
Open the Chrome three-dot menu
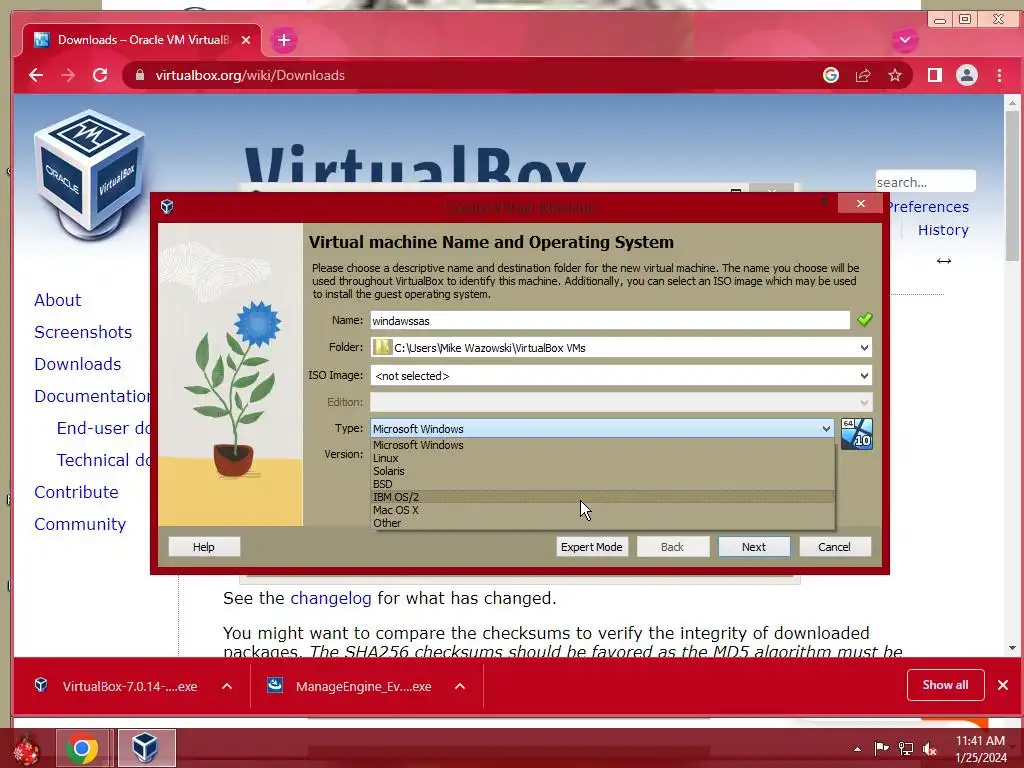(x=999, y=75)
